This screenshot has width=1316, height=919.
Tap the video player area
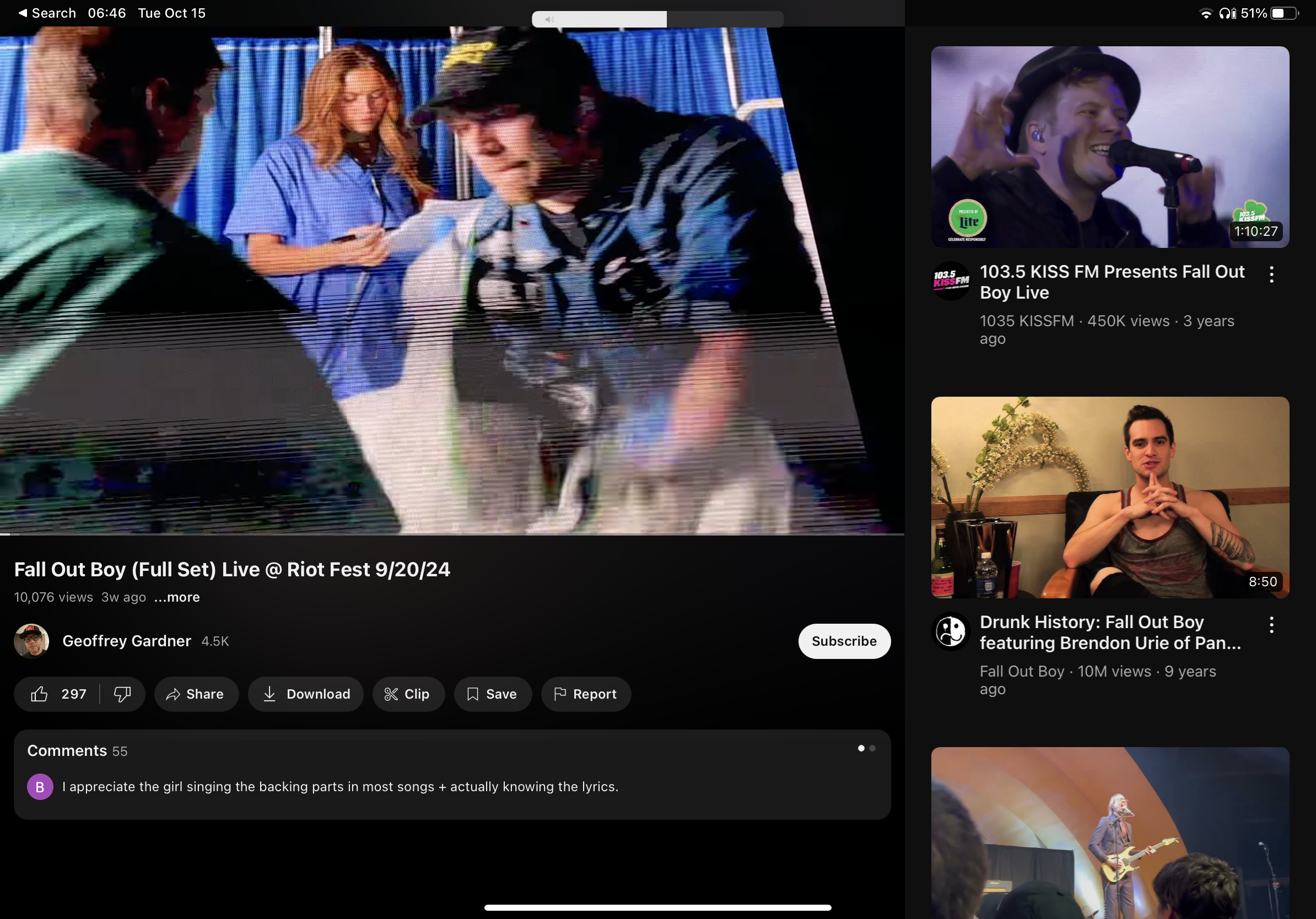[452, 281]
